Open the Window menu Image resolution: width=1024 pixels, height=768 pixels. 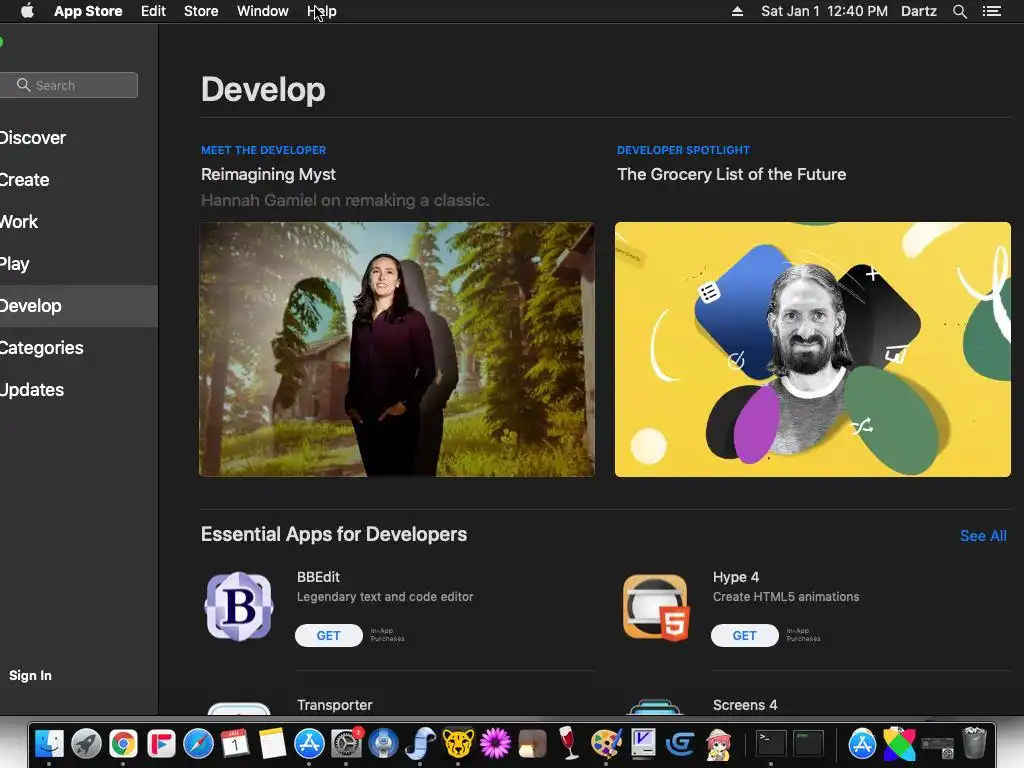coord(263,11)
